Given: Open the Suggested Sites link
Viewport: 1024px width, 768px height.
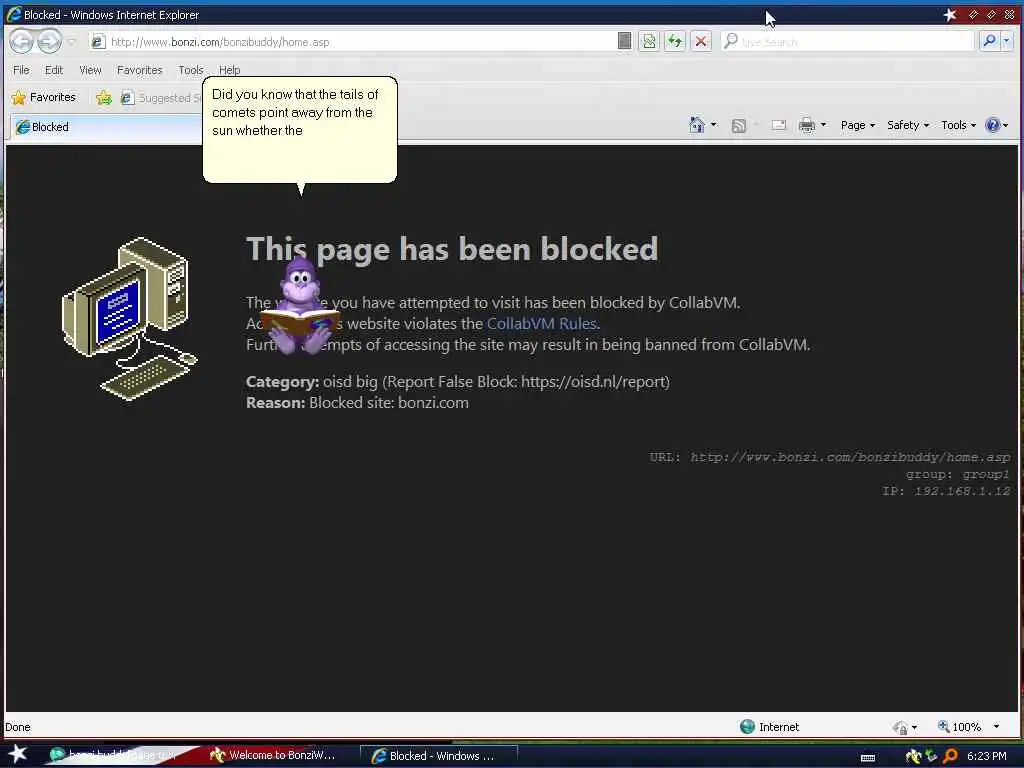Looking at the screenshot, I should 161,98.
